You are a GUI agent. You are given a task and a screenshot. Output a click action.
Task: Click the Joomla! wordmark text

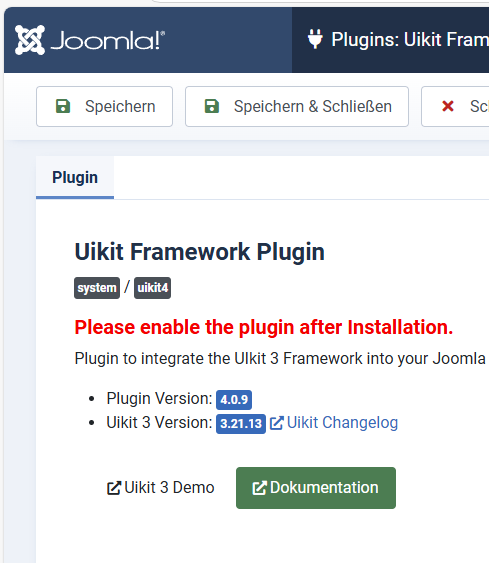pyautogui.click(x=108, y=40)
